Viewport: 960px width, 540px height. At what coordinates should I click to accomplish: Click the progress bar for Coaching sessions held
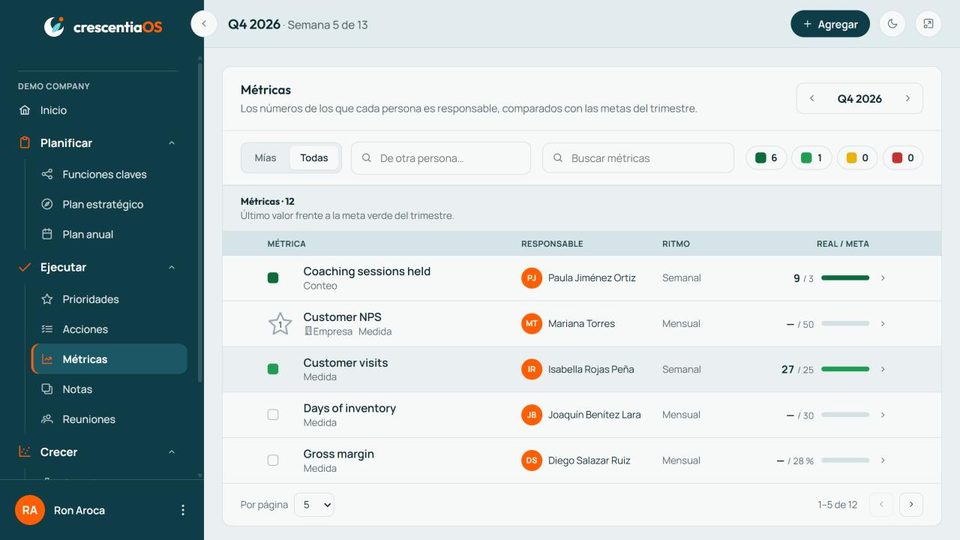tap(845, 278)
